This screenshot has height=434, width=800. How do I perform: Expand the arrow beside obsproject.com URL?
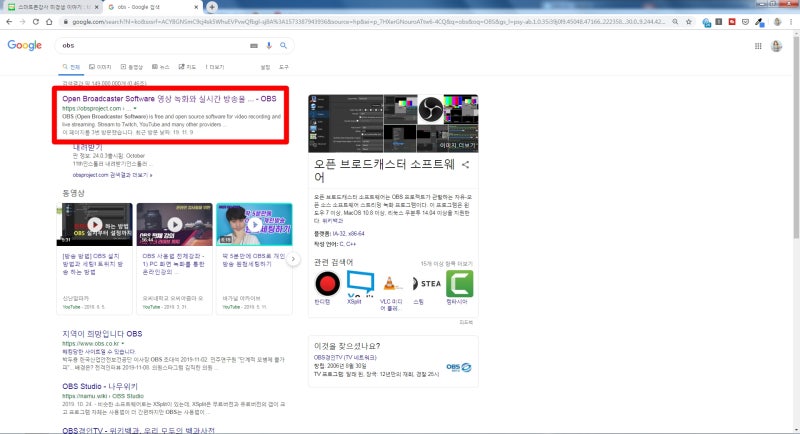point(135,109)
